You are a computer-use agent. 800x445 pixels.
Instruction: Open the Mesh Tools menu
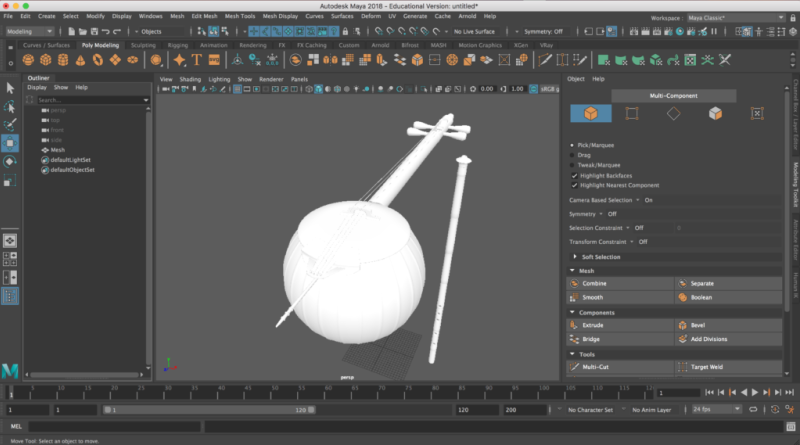click(x=239, y=16)
